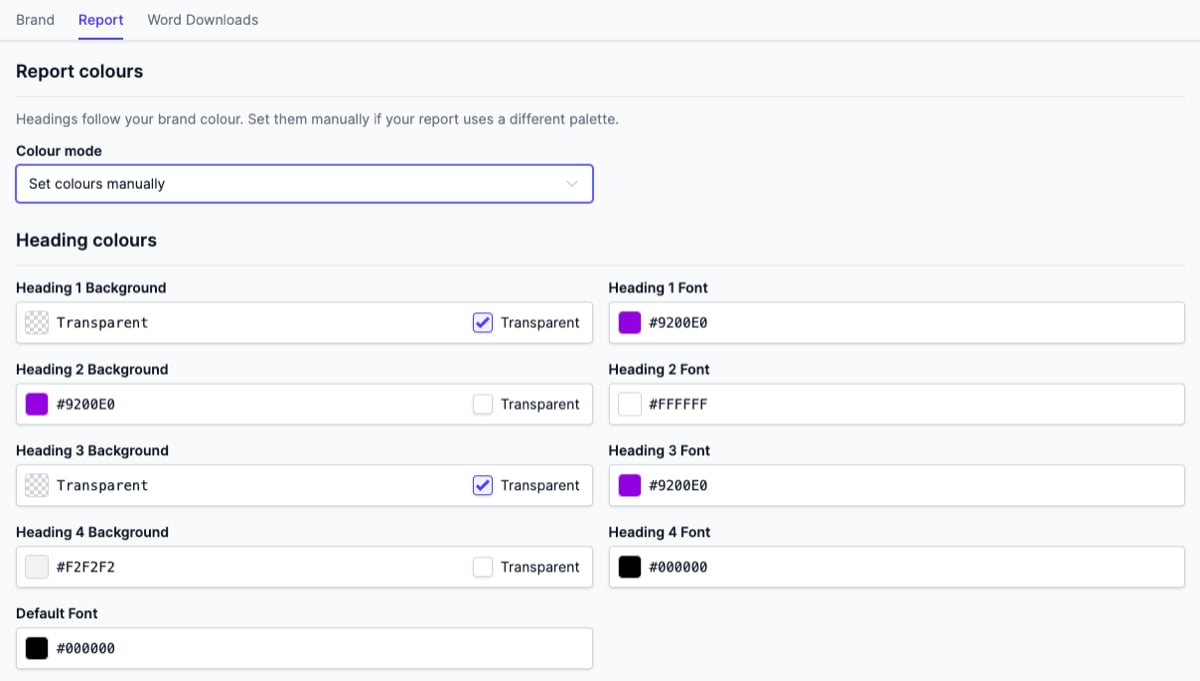Select the Report tab
This screenshot has height=681, width=1200.
click(x=101, y=19)
